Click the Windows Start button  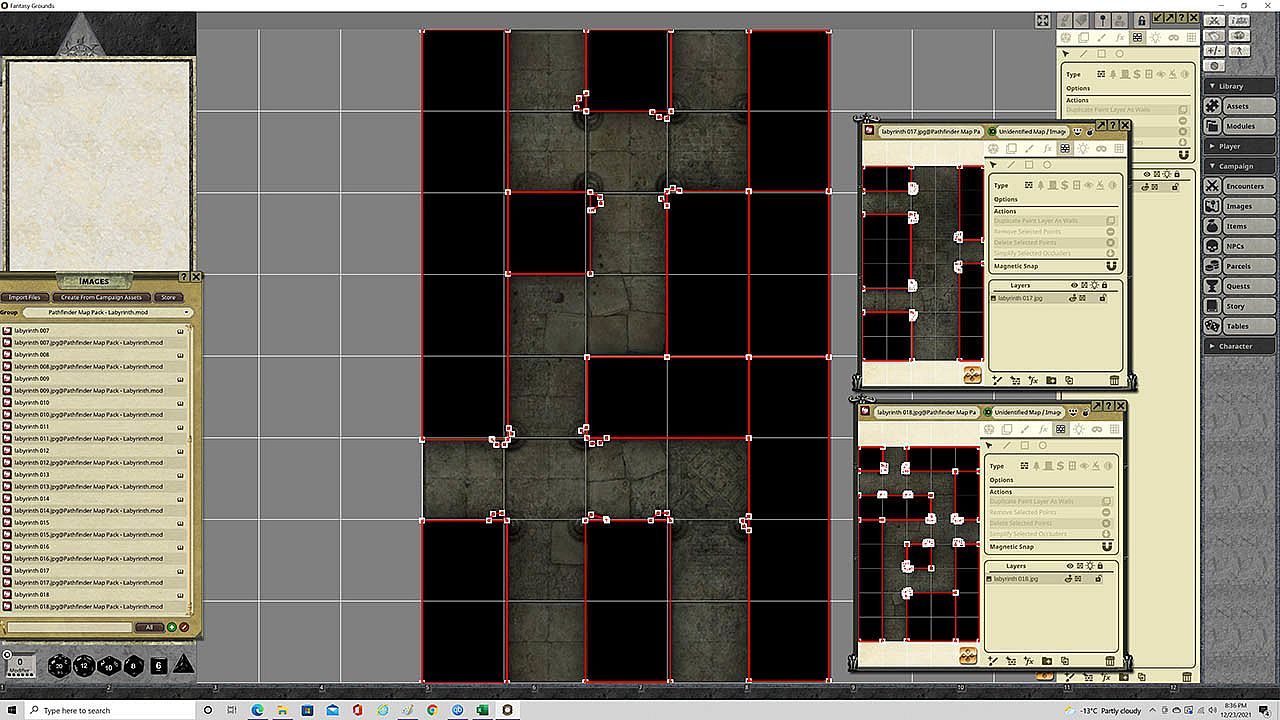(13, 710)
